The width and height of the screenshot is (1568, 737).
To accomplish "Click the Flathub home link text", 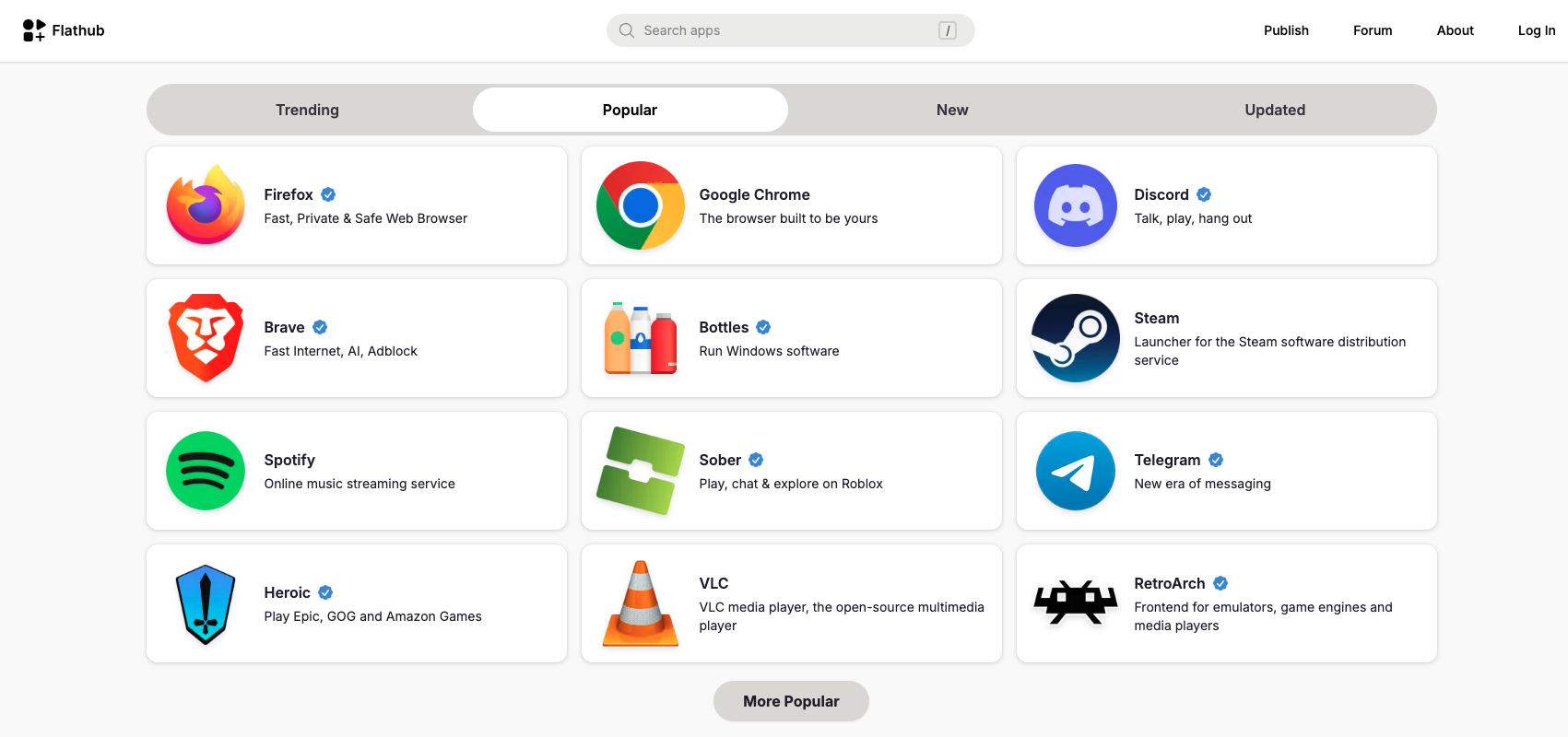I will (x=78, y=30).
